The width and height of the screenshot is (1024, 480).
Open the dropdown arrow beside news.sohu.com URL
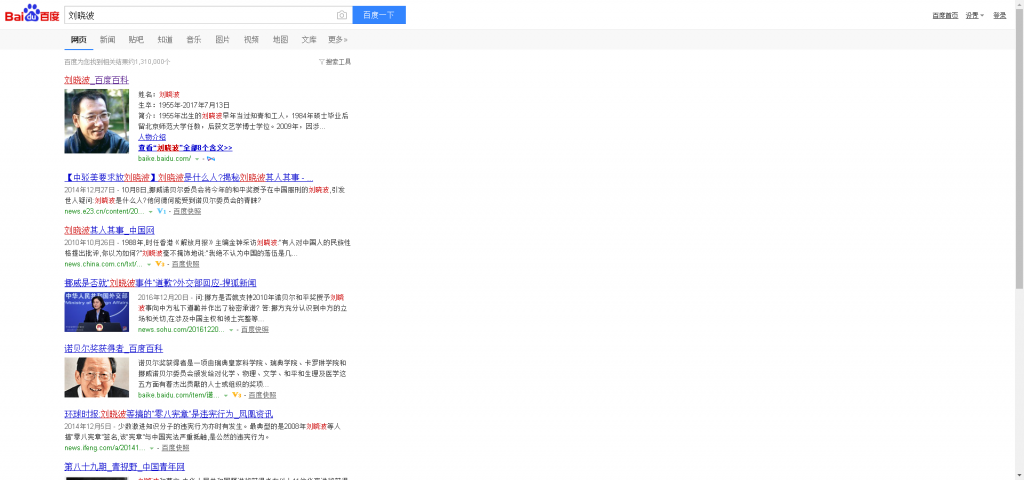(232, 329)
